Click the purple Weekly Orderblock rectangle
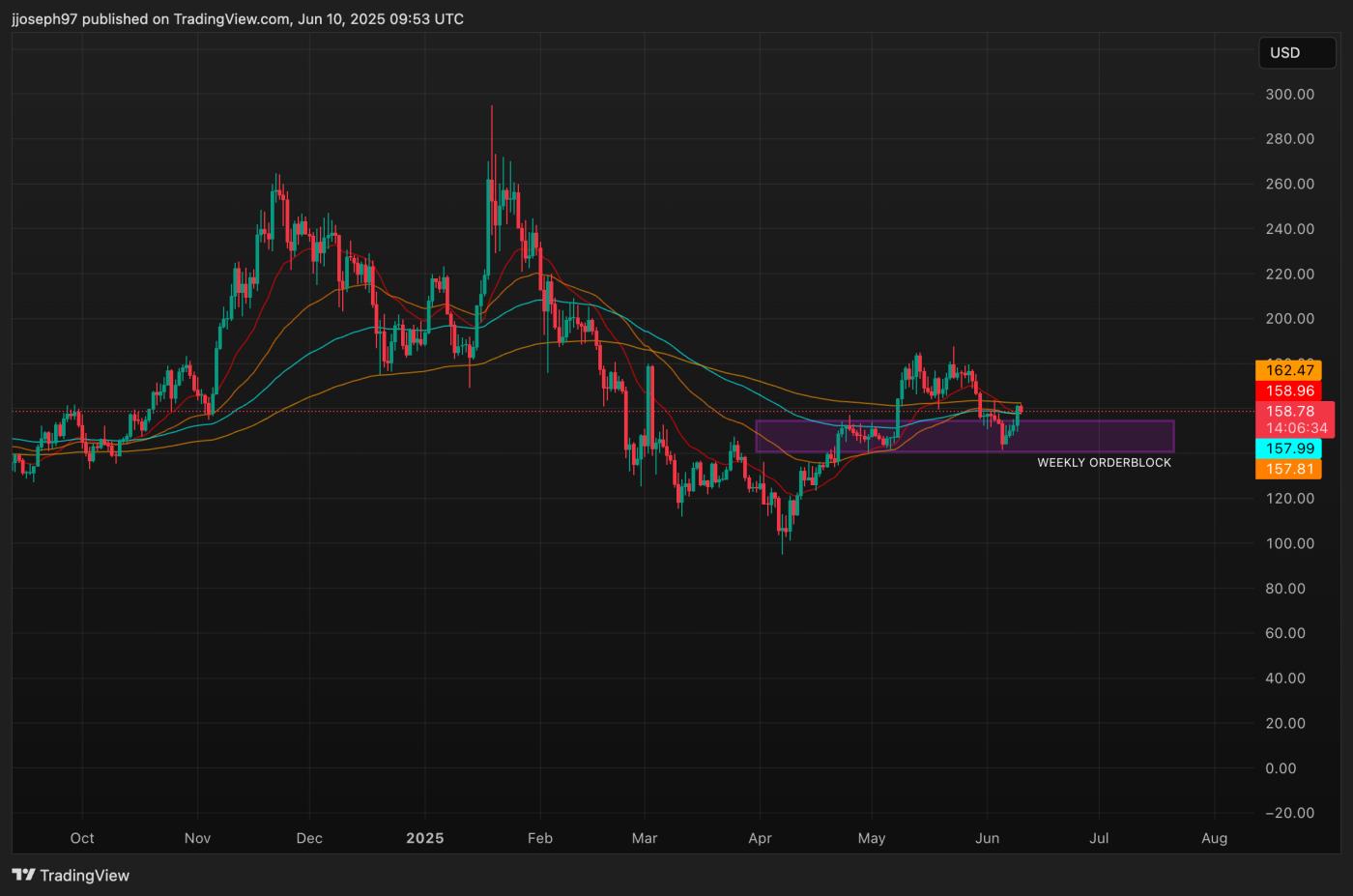Viewport: 1353px width, 896px height. 964,436
